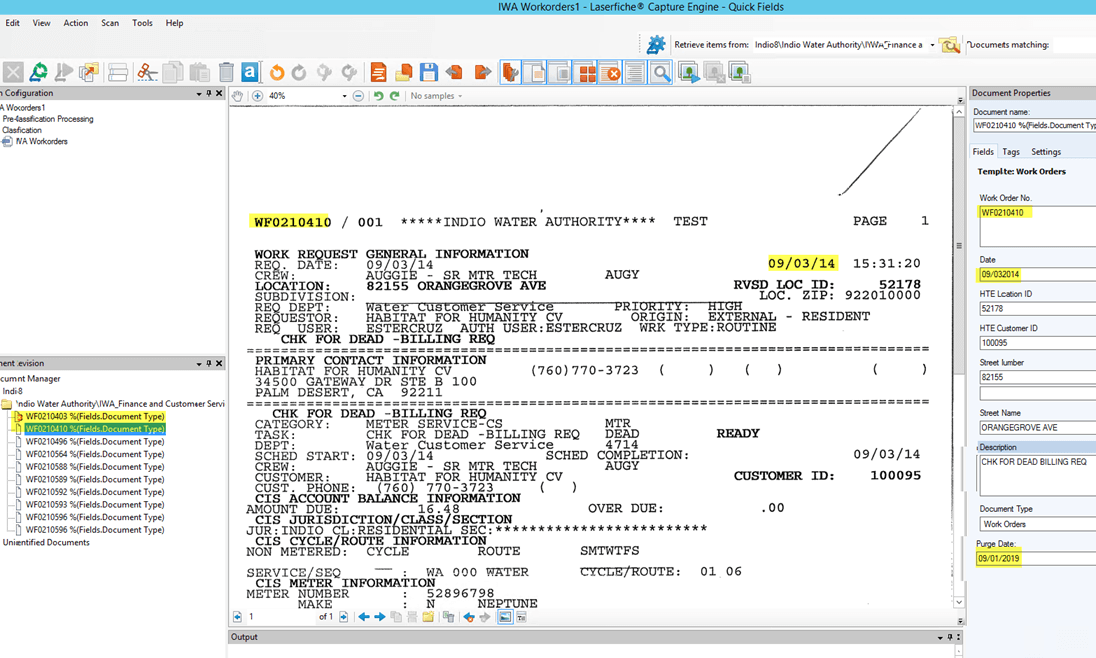Toggle the orange tools pane button in toolbar
Viewport: 1096px width, 658px height.
click(x=511, y=72)
